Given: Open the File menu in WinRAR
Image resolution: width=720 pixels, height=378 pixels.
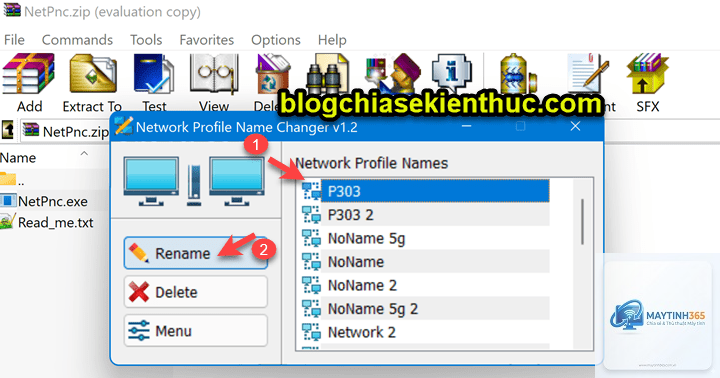Looking at the screenshot, I should (14, 40).
